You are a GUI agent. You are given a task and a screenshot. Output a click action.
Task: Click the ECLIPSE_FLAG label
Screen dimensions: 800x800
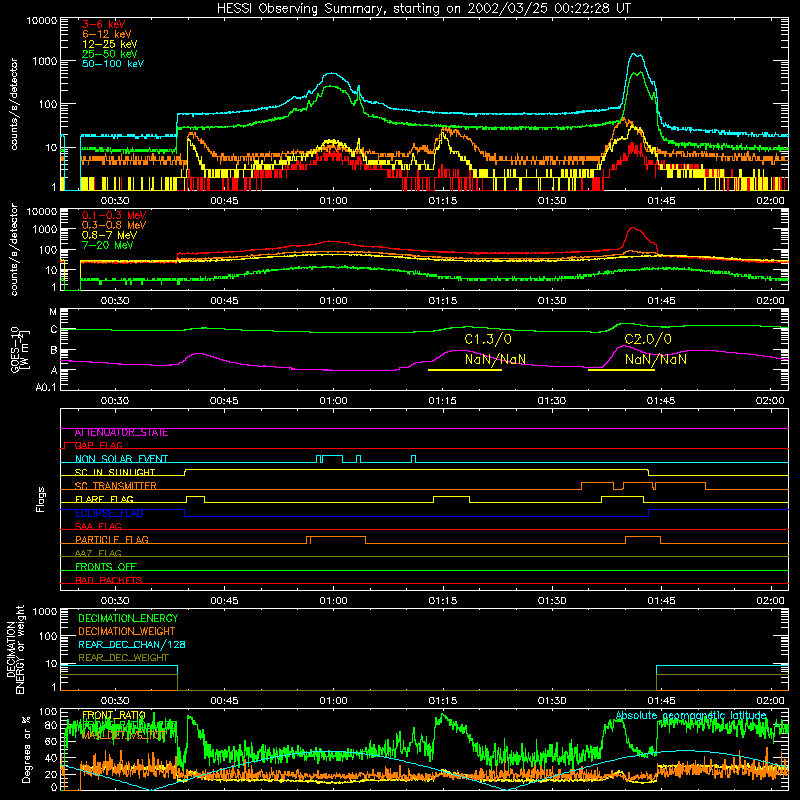click(109, 513)
